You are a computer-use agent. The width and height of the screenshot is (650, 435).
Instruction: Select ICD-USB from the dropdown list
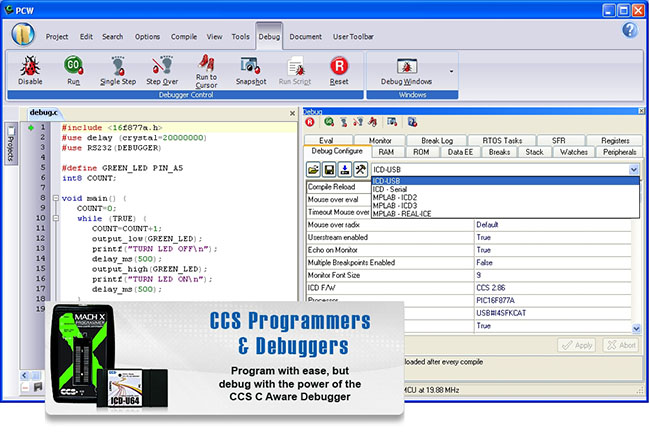(505, 181)
